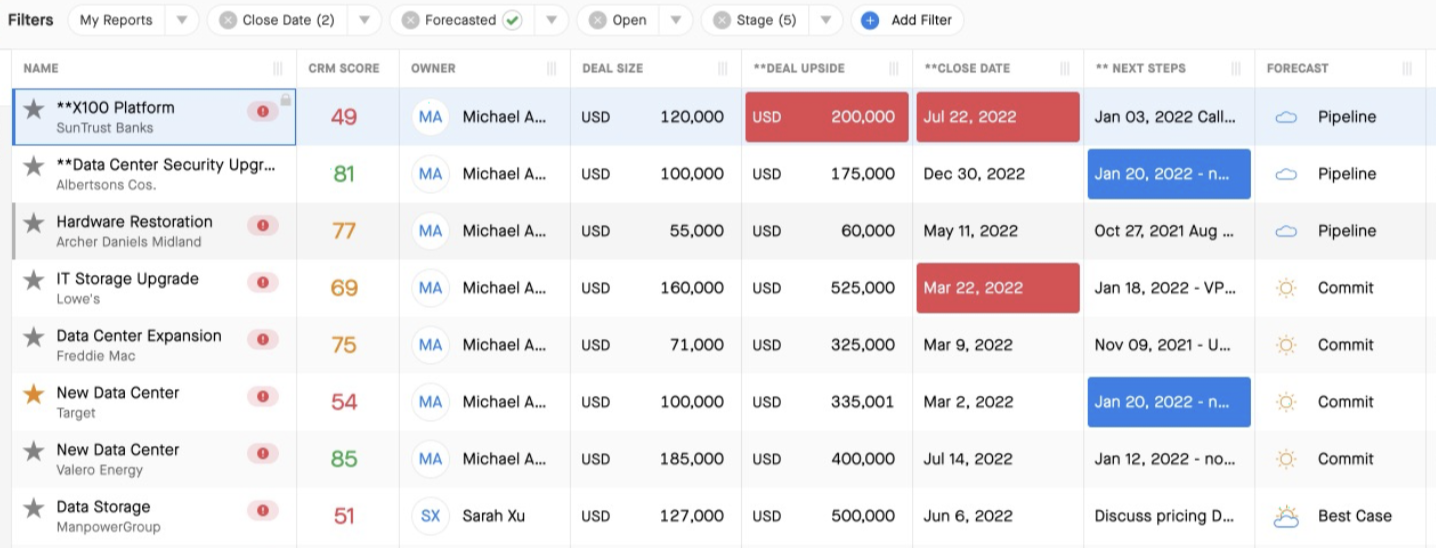Viewport: 1436px width, 548px height.
Task: Select the red USD 200,000 deal upside cell
Action: [x=827, y=117]
